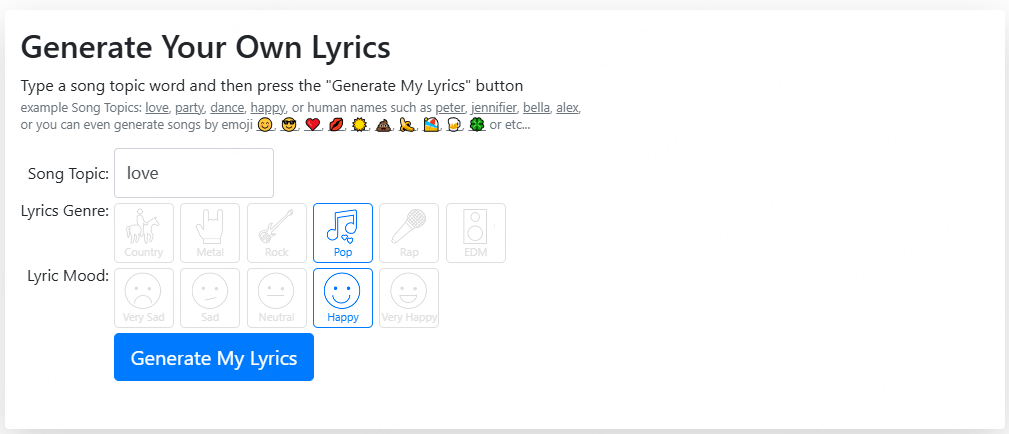Image resolution: width=1009 pixels, height=434 pixels.
Task: Choose the Rap genre microphone icon
Action: point(409,233)
